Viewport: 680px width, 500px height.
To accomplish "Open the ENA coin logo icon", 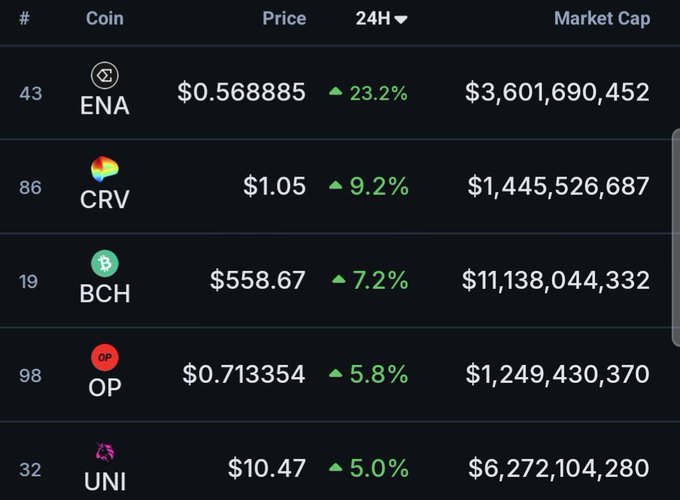I will tap(105, 75).
